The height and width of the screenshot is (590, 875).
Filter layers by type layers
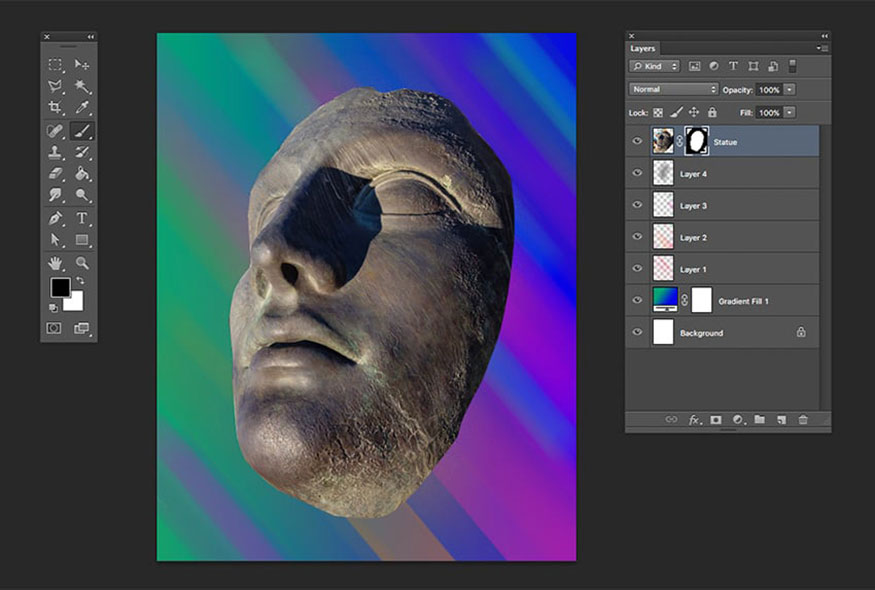click(x=733, y=66)
